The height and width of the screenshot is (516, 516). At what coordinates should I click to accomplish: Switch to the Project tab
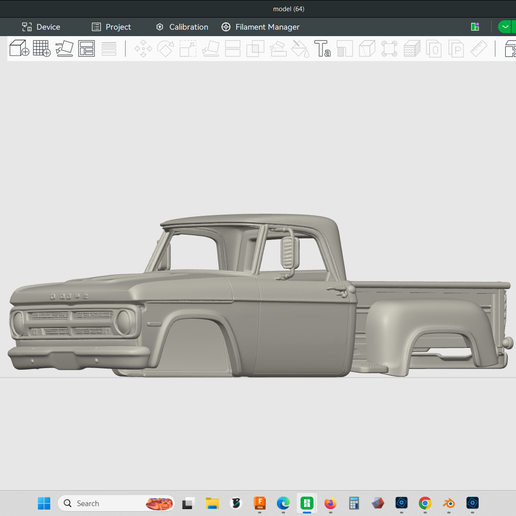[111, 27]
